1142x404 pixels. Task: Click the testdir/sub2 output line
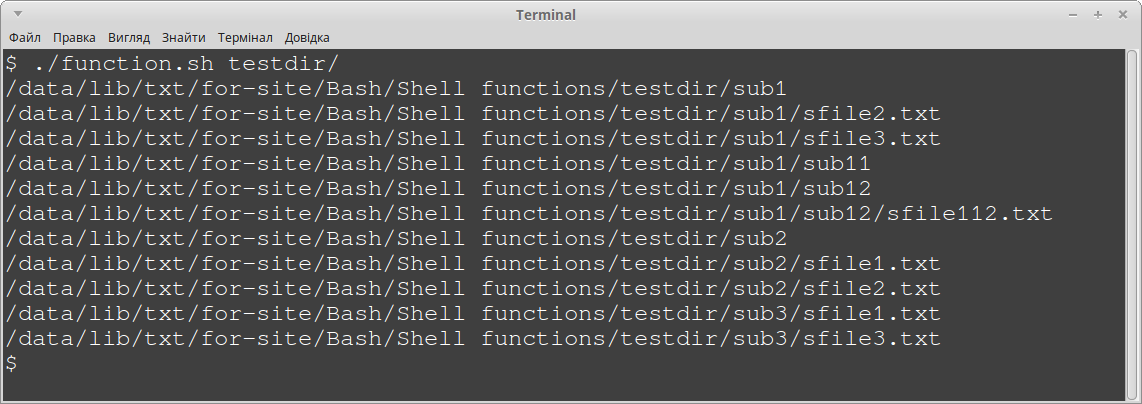pyautogui.click(x=396, y=239)
